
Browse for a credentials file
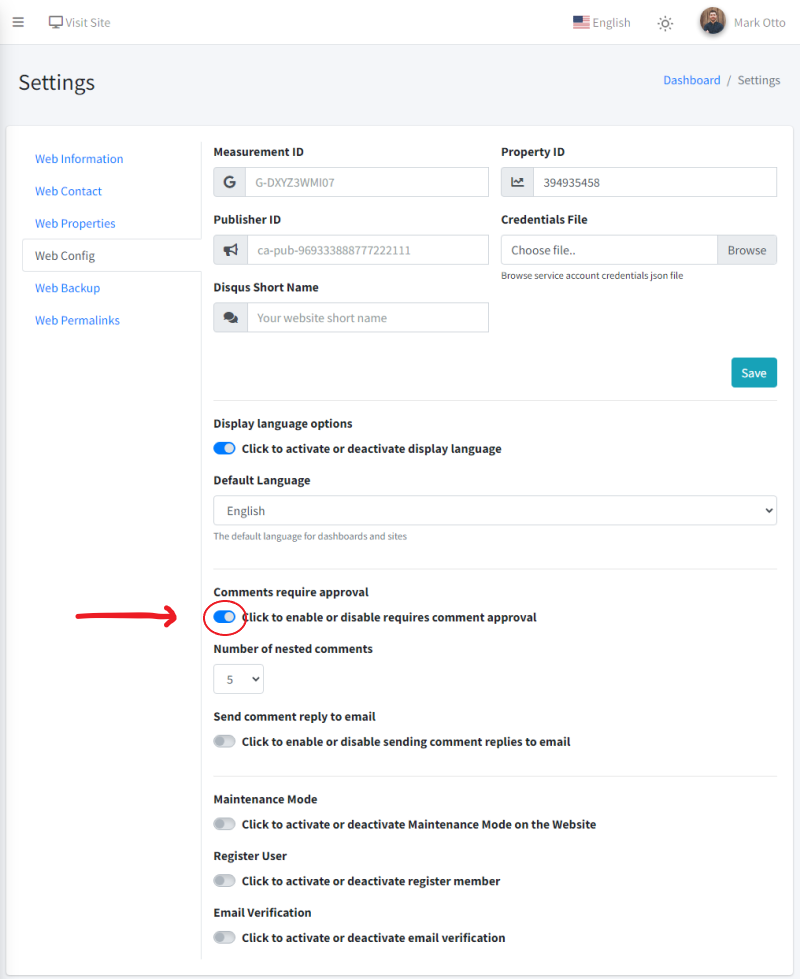coord(746,249)
